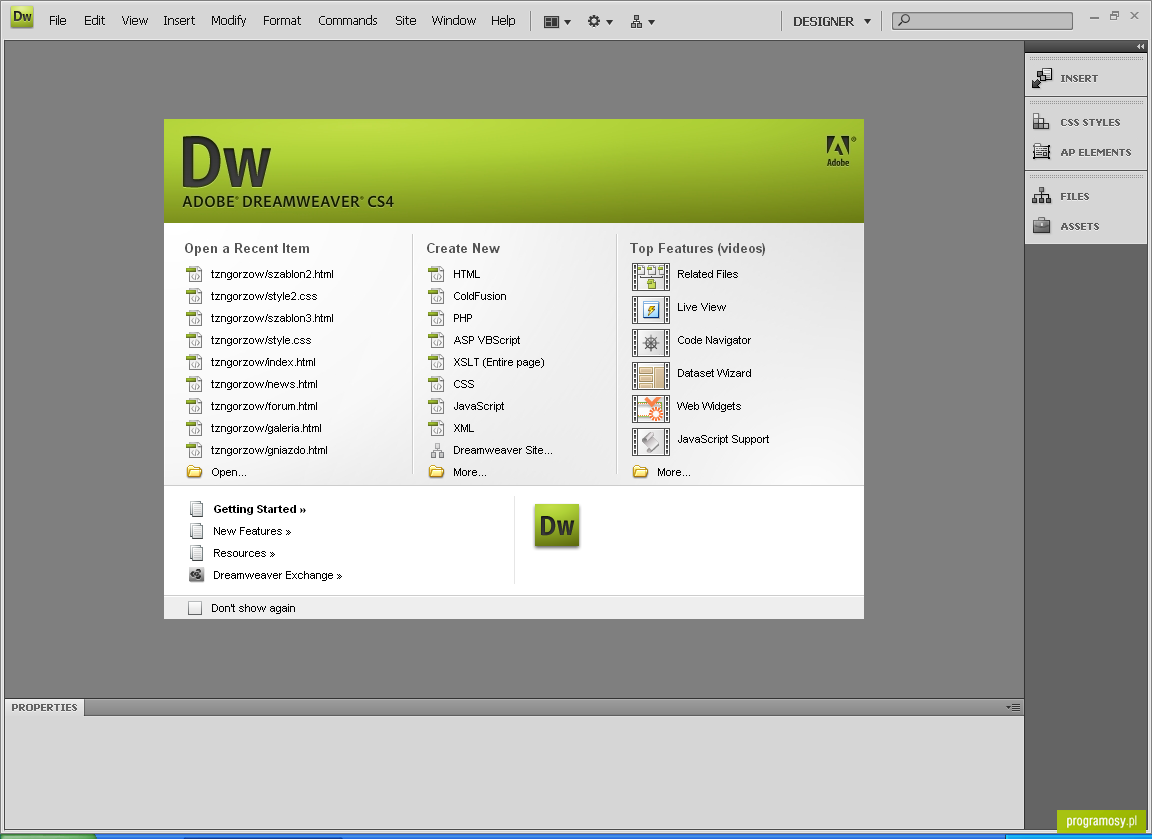Screen dimensions: 1152x839
Task: Click the XSLT (Entire page) document icon
Action: pos(436,362)
